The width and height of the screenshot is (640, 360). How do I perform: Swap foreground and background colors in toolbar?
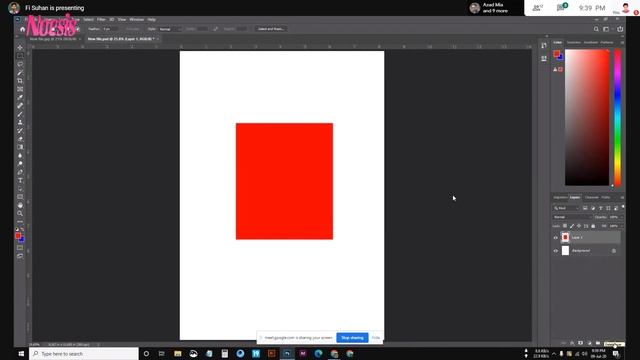pyautogui.click(x=22, y=229)
